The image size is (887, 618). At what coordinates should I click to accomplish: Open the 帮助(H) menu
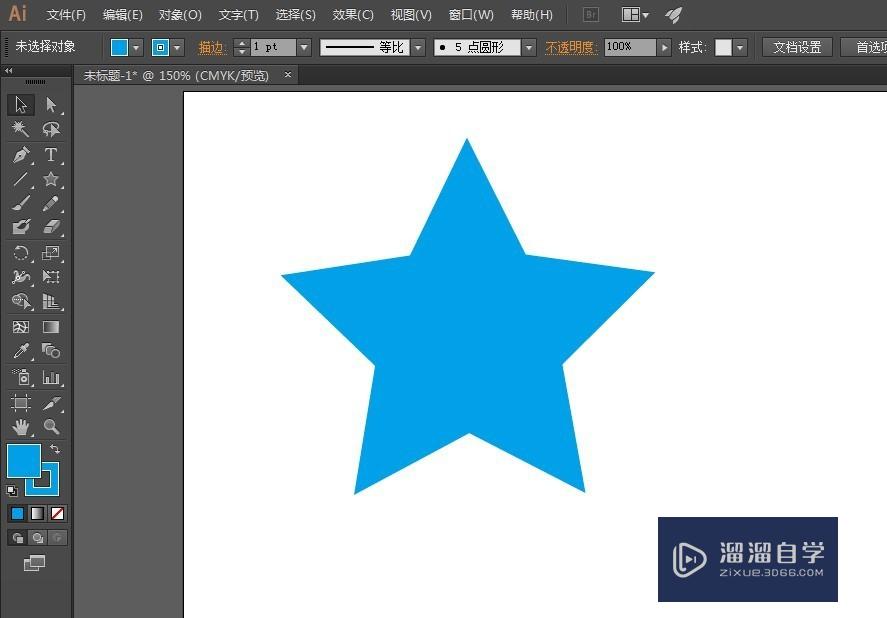click(x=532, y=15)
